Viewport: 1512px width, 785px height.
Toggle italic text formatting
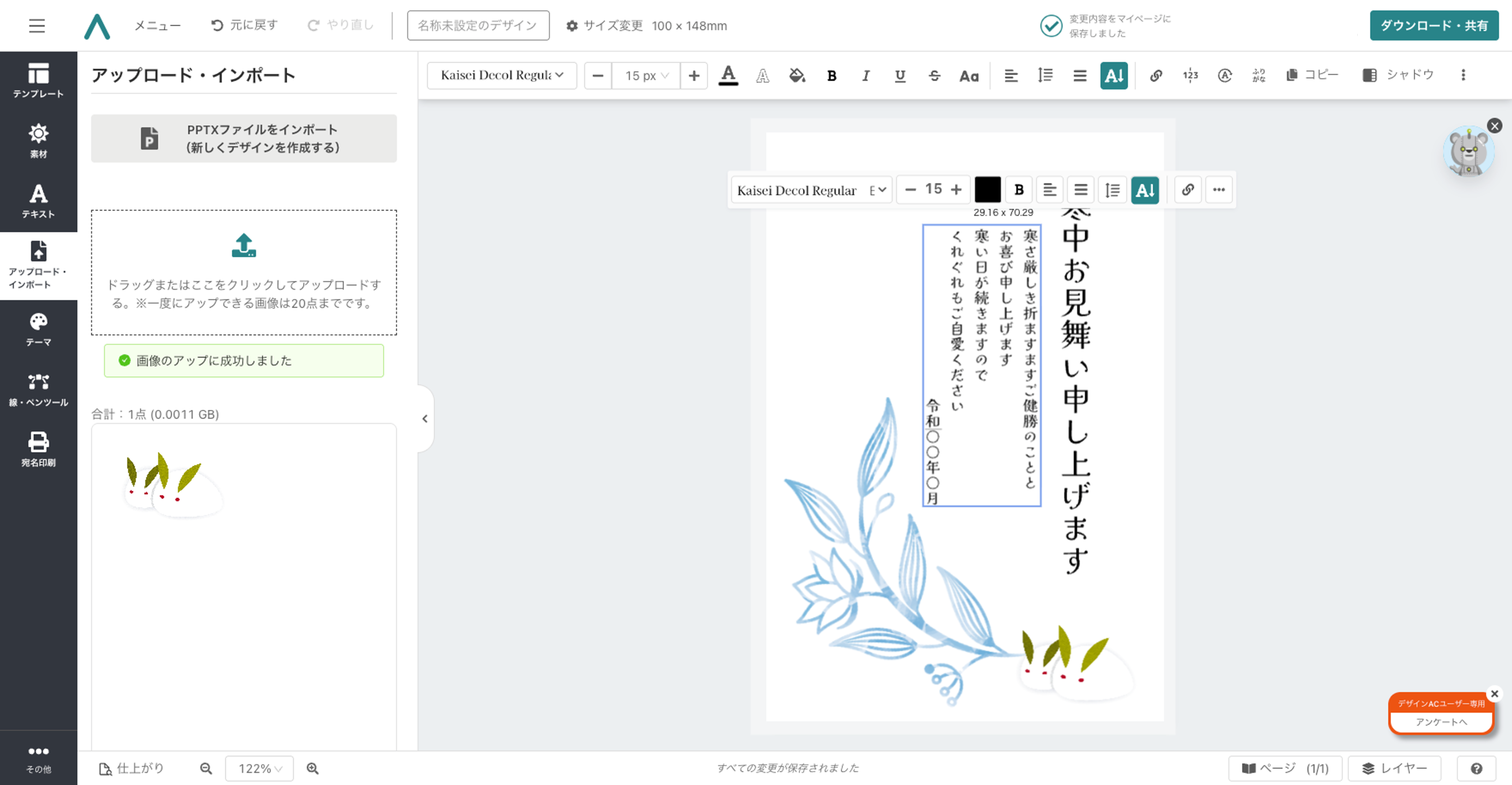click(865, 75)
